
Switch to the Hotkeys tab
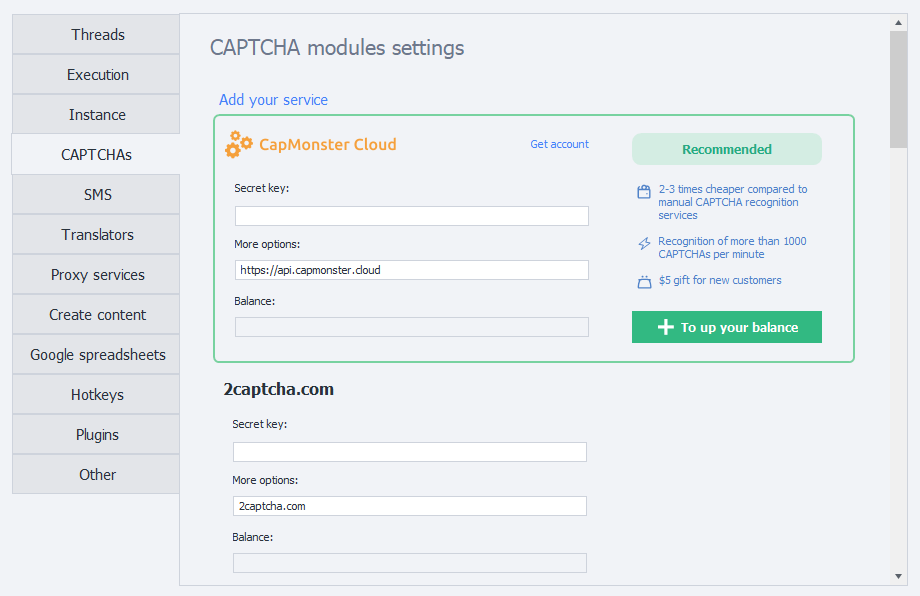pyautogui.click(x=97, y=395)
